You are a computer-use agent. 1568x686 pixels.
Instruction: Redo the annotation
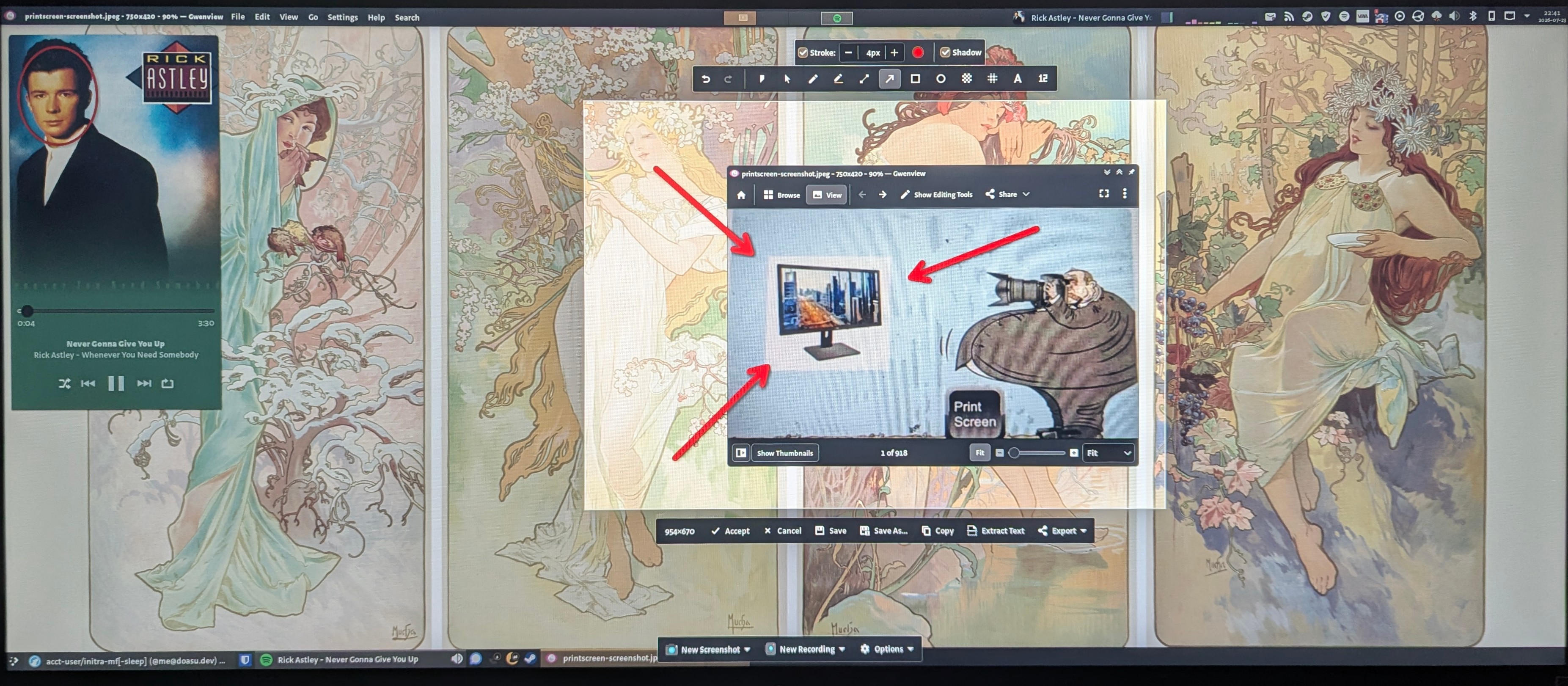coord(728,79)
